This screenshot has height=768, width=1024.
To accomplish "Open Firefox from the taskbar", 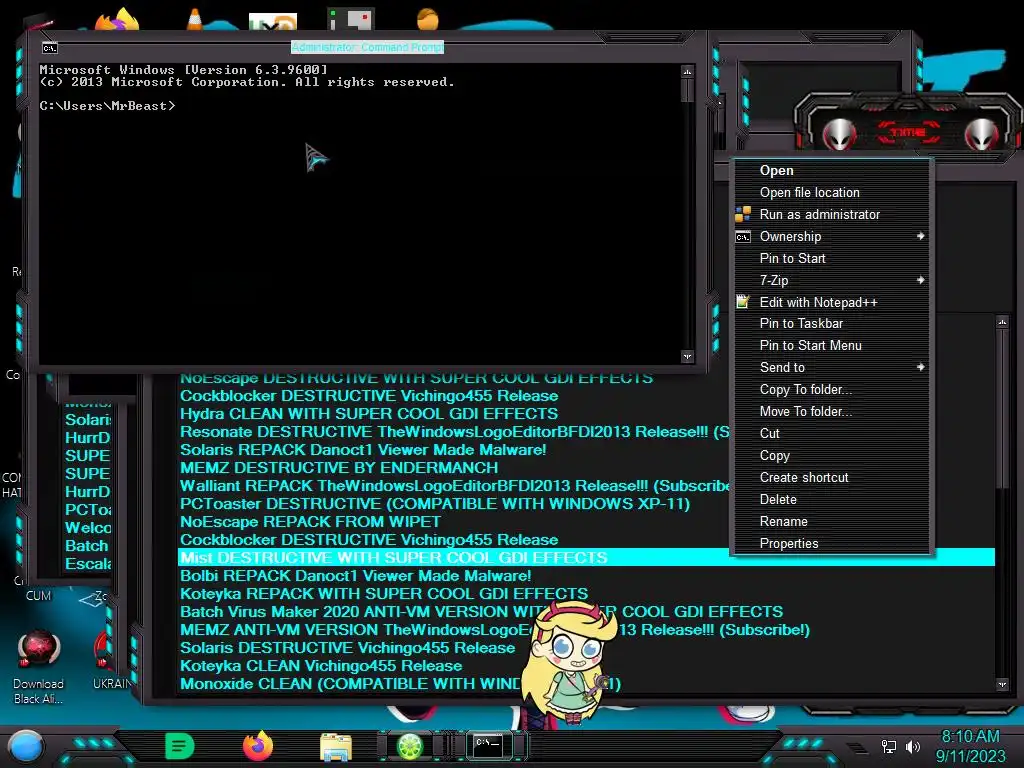I will tap(258, 746).
